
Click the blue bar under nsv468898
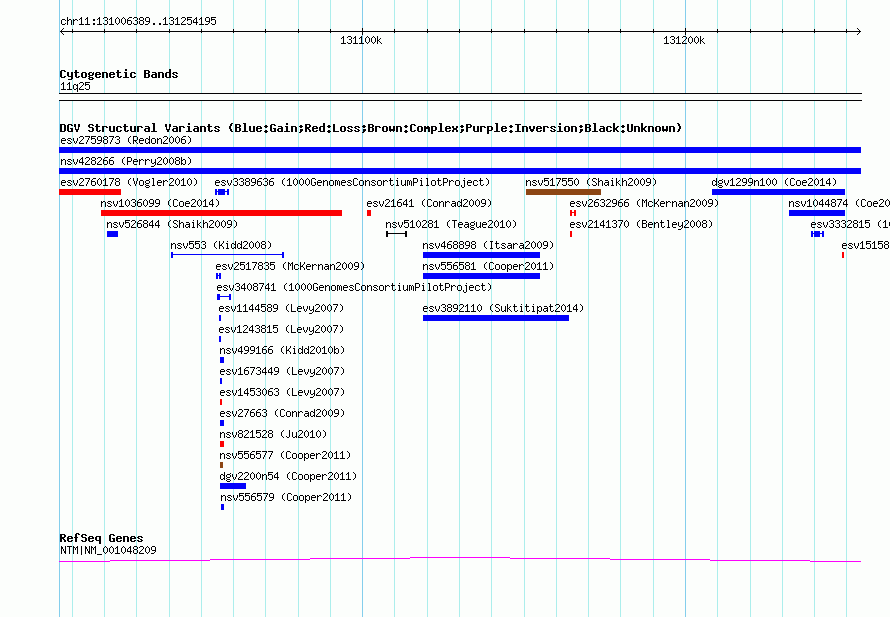(481, 255)
